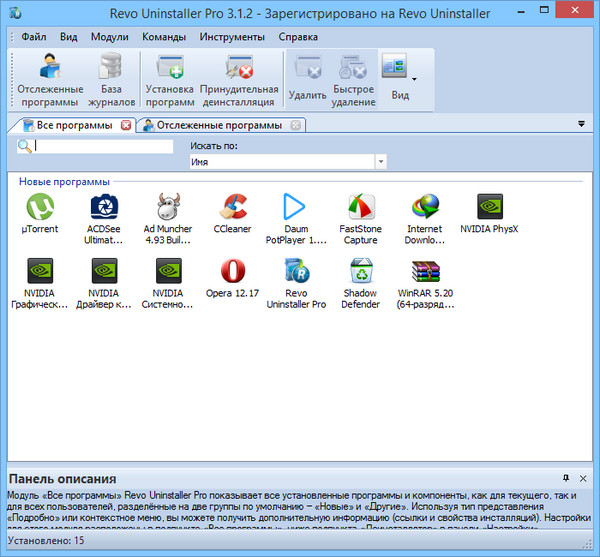Pin the Панель описания panel
Viewport: 600px width, 557px height.
coord(566,478)
